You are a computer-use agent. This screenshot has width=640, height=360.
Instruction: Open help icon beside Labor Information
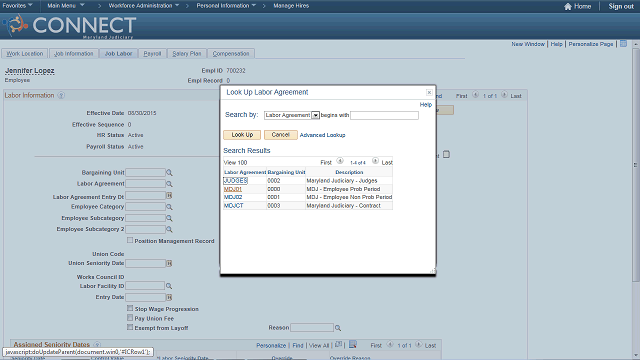pos(61,96)
